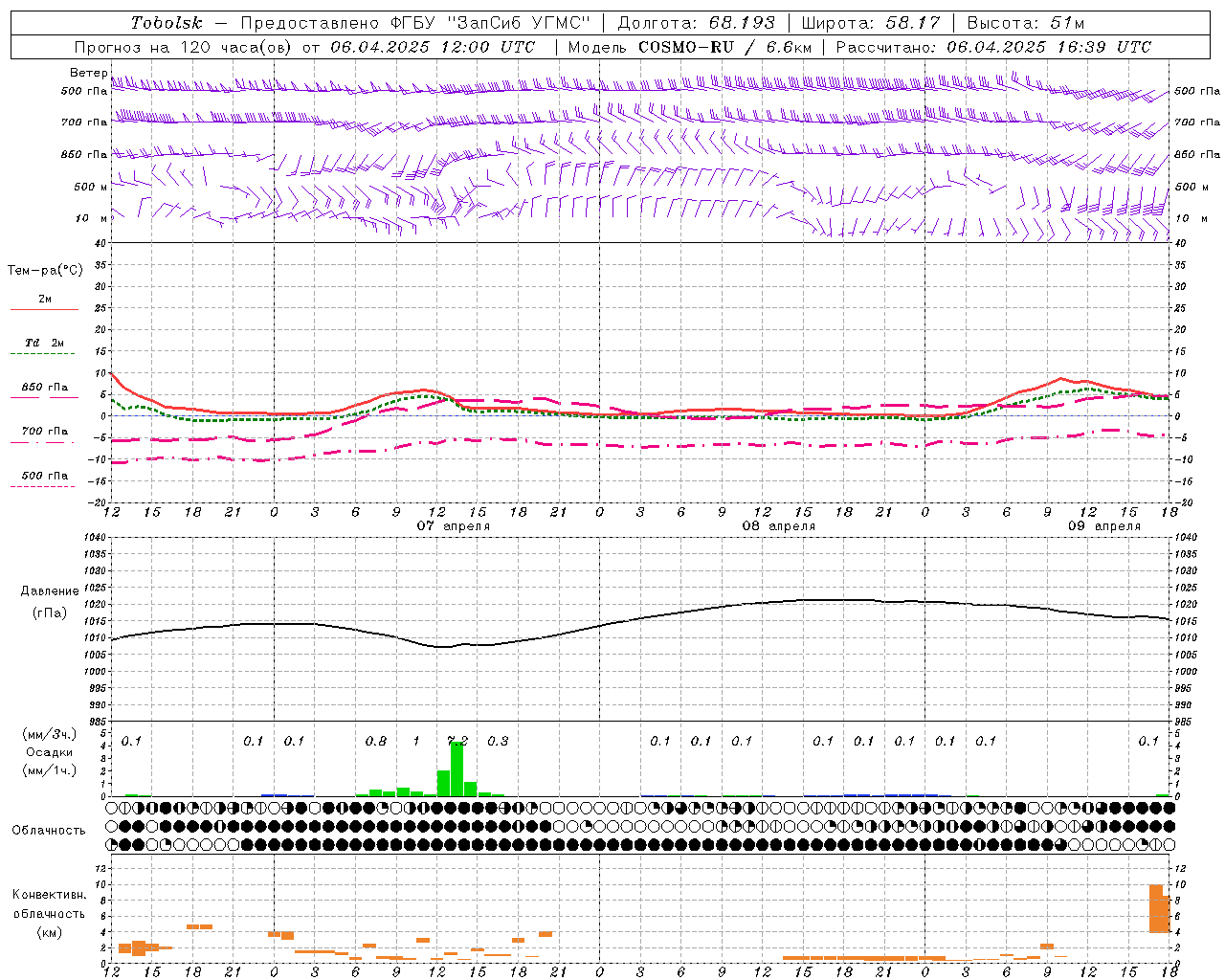Click the "Tobolsk" station title
This screenshot has height=980, width=1225.
[x=167, y=23]
